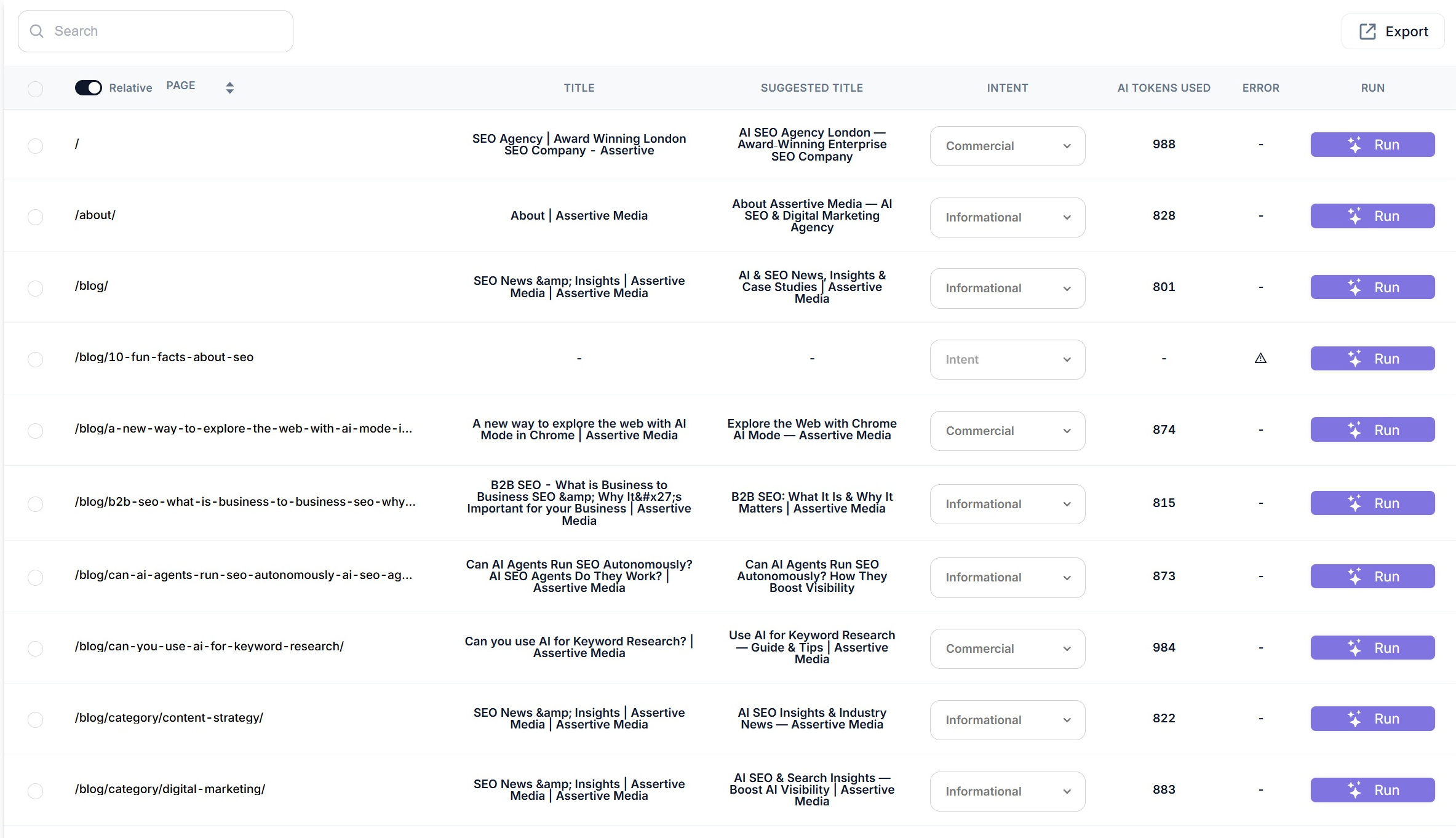Click the Export button
The image size is (1456, 838).
[1393, 31]
